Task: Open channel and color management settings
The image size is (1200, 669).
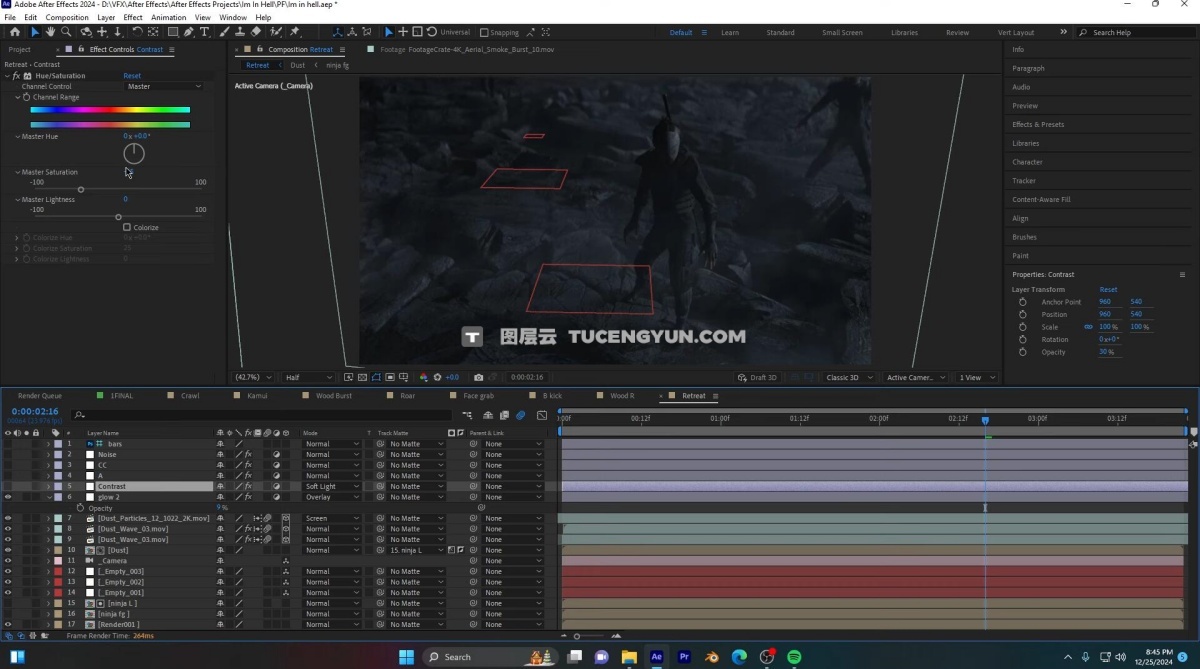Action: pyautogui.click(x=424, y=377)
